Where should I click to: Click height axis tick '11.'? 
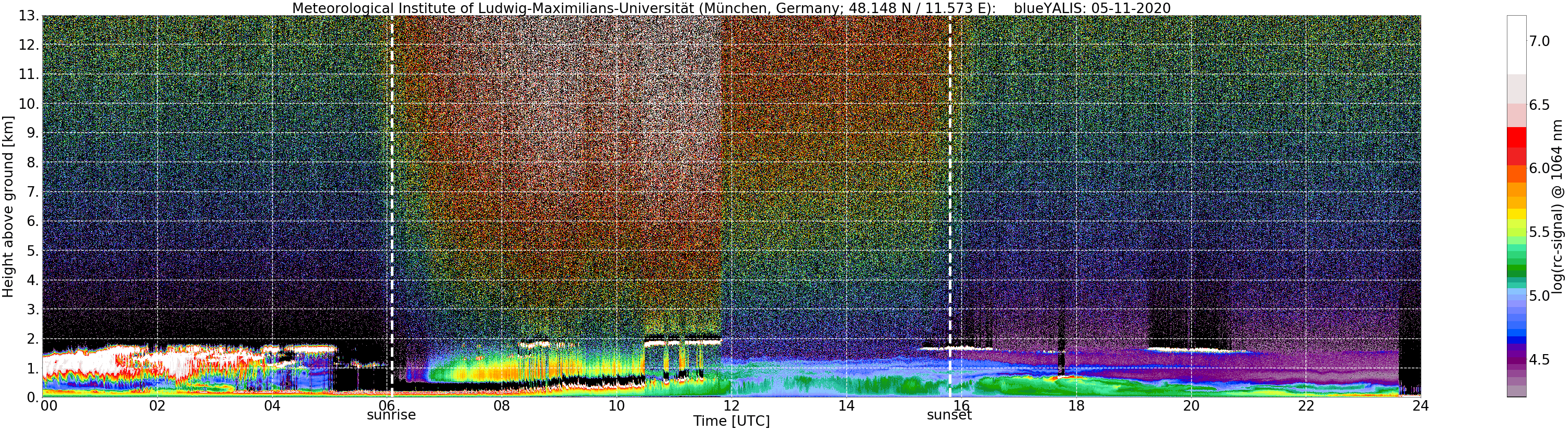(x=29, y=74)
